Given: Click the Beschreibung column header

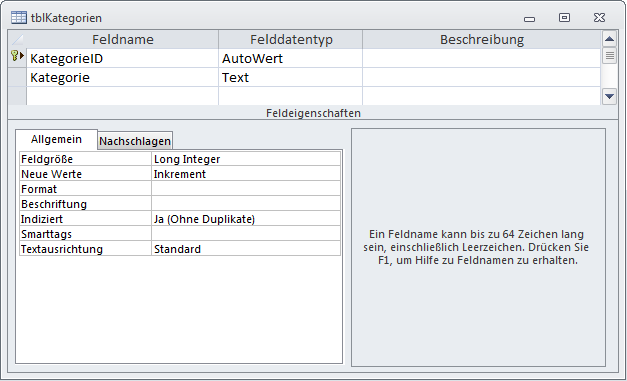Looking at the screenshot, I should point(481,39).
